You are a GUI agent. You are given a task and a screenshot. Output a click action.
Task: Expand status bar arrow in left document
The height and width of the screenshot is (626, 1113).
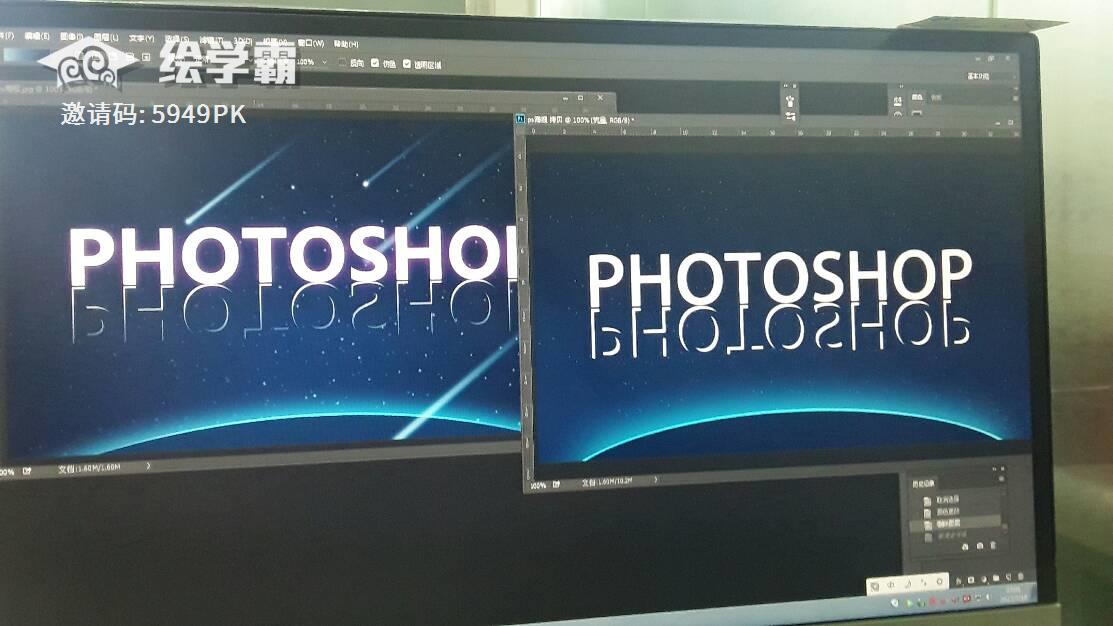coord(148,466)
